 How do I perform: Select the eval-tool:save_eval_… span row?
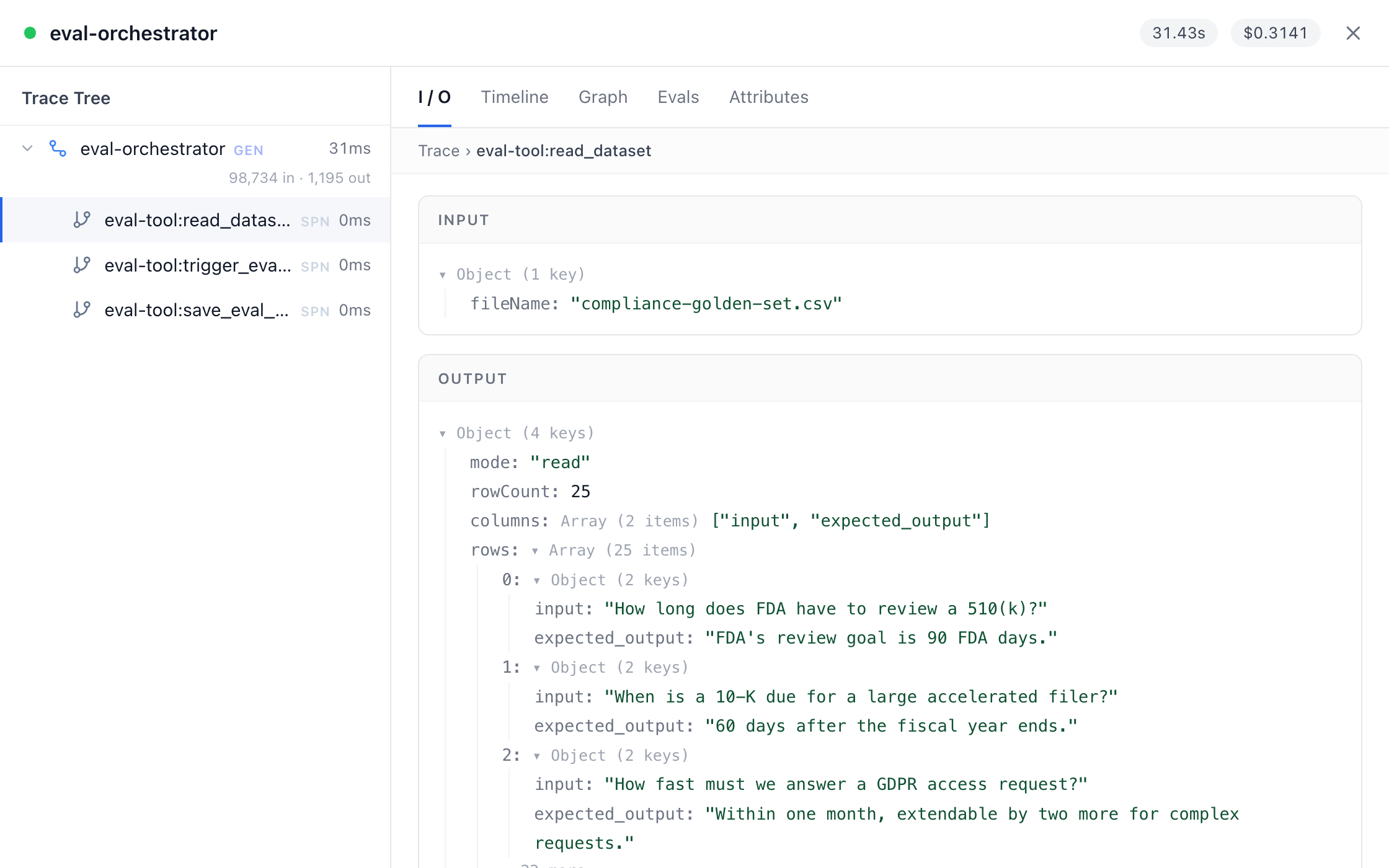point(195,310)
